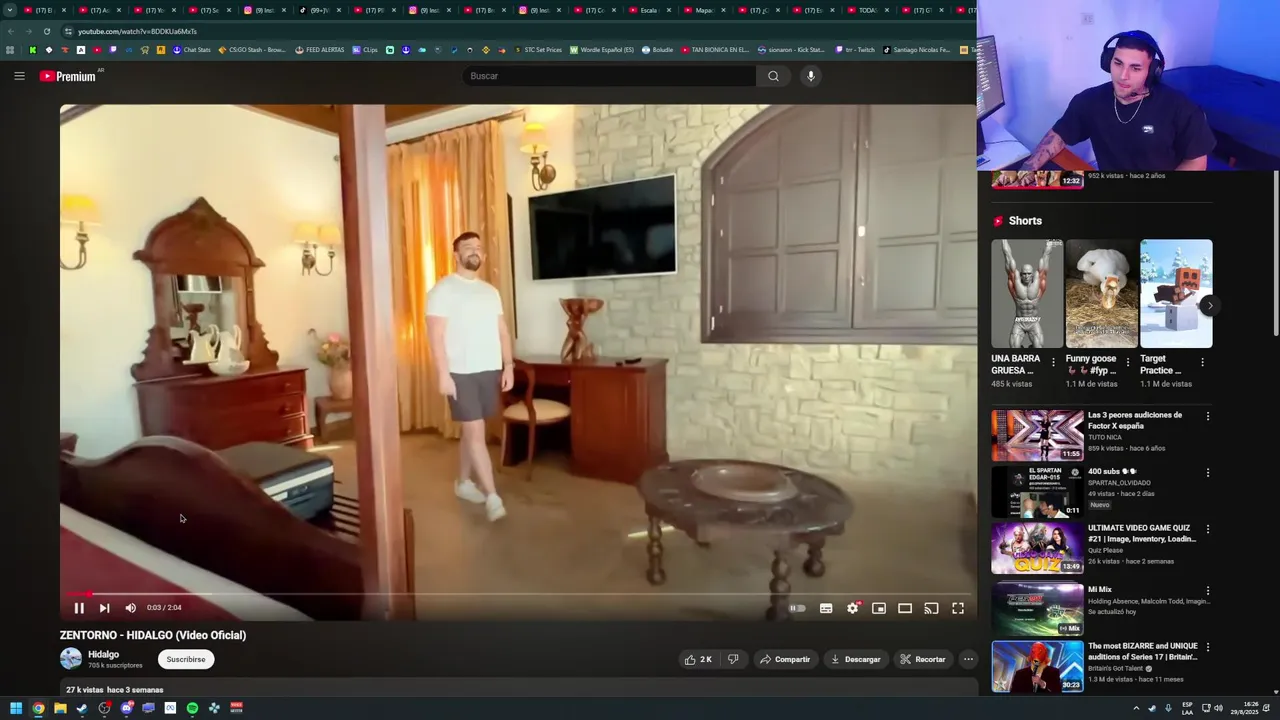Show hidden system tray icons chevron
This screenshot has width=1280, height=720.
(x=1136, y=708)
